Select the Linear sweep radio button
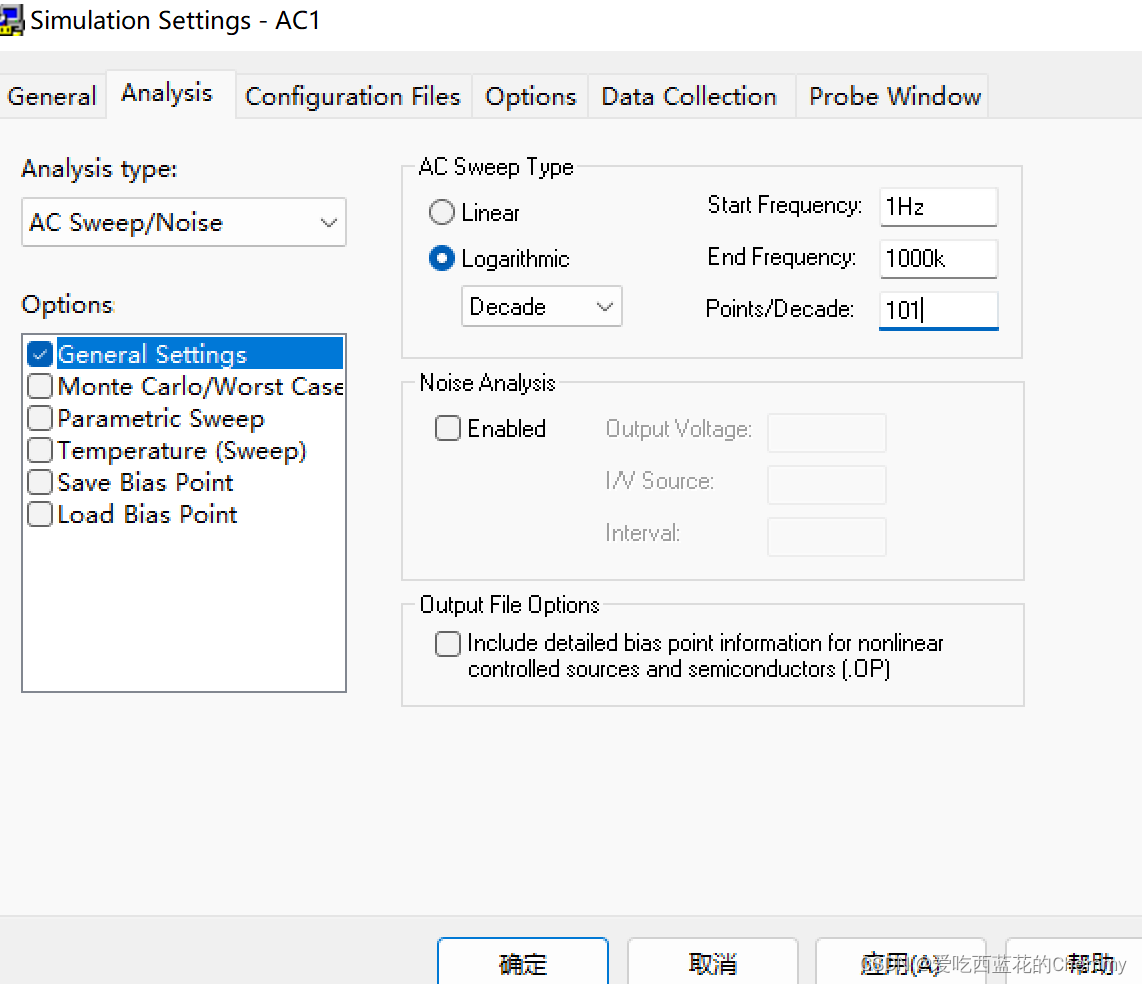 click(x=441, y=213)
